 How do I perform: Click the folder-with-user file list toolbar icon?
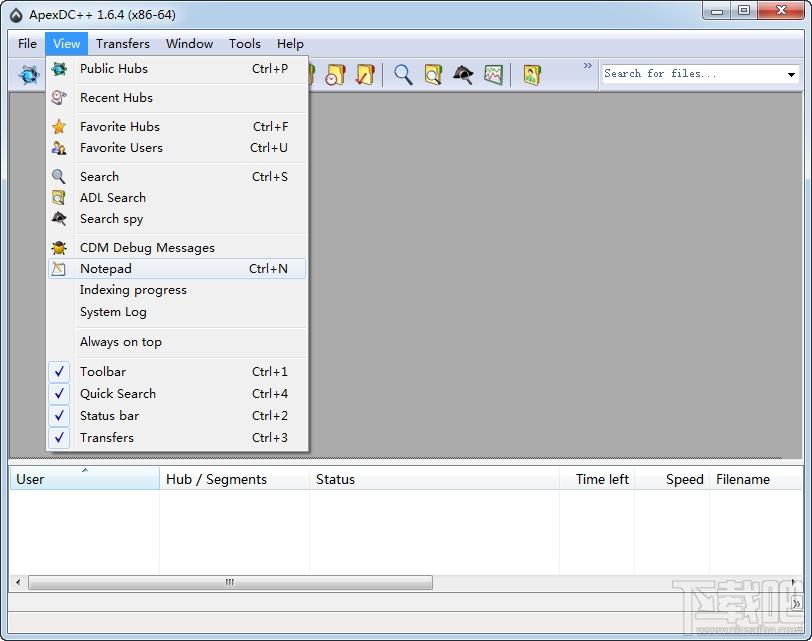(x=532, y=75)
